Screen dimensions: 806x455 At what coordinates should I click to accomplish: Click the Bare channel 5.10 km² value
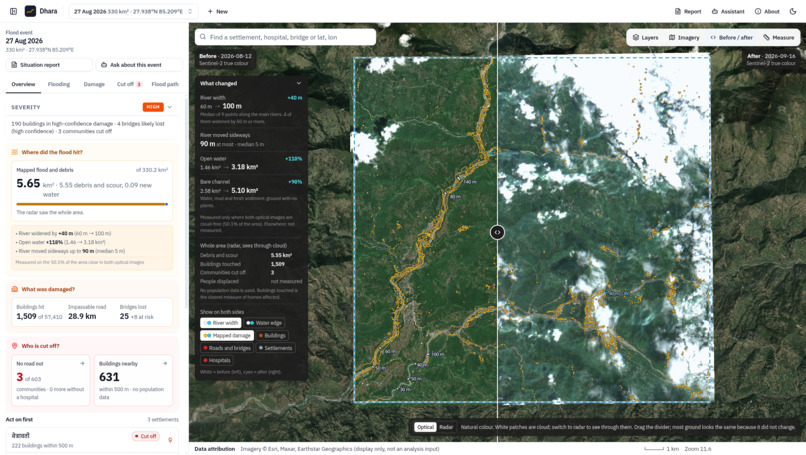[245, 190]
